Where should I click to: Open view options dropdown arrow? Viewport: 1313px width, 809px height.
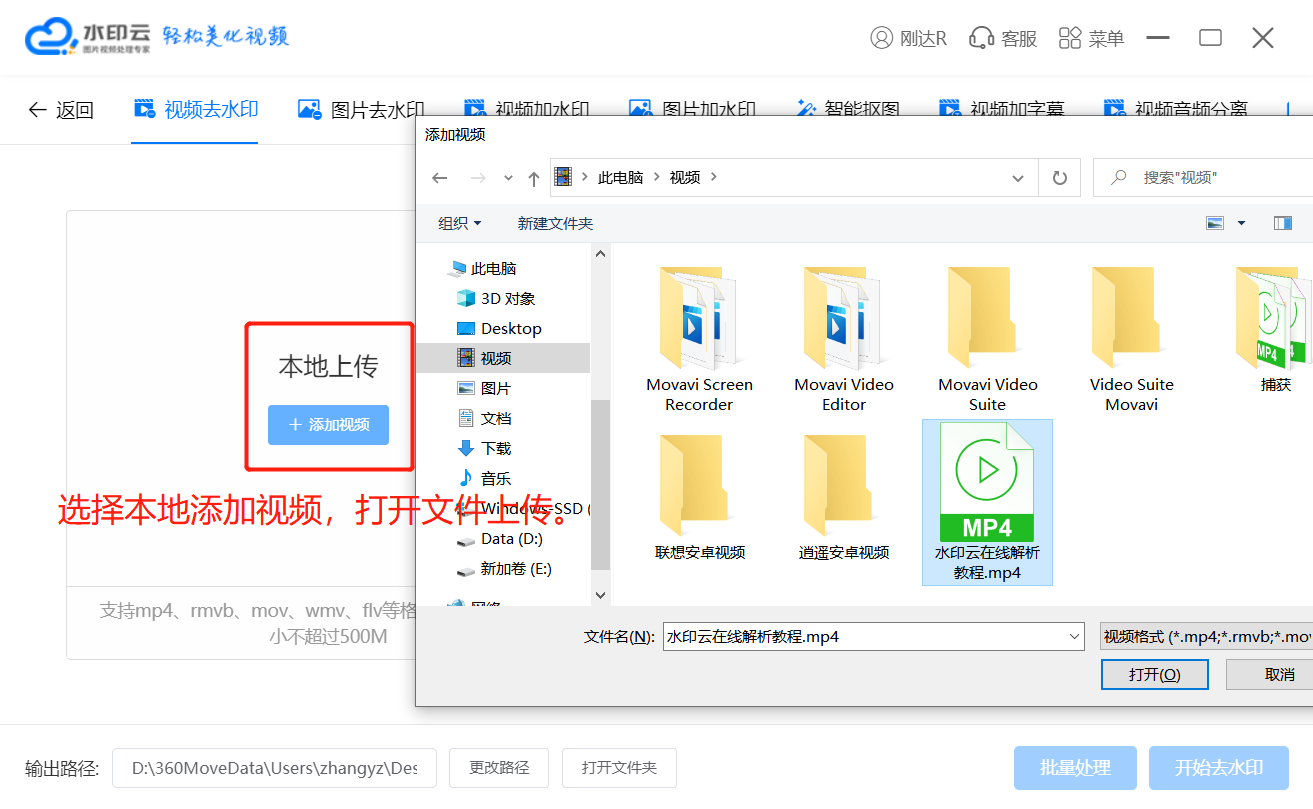click(x=1241, y=223)
